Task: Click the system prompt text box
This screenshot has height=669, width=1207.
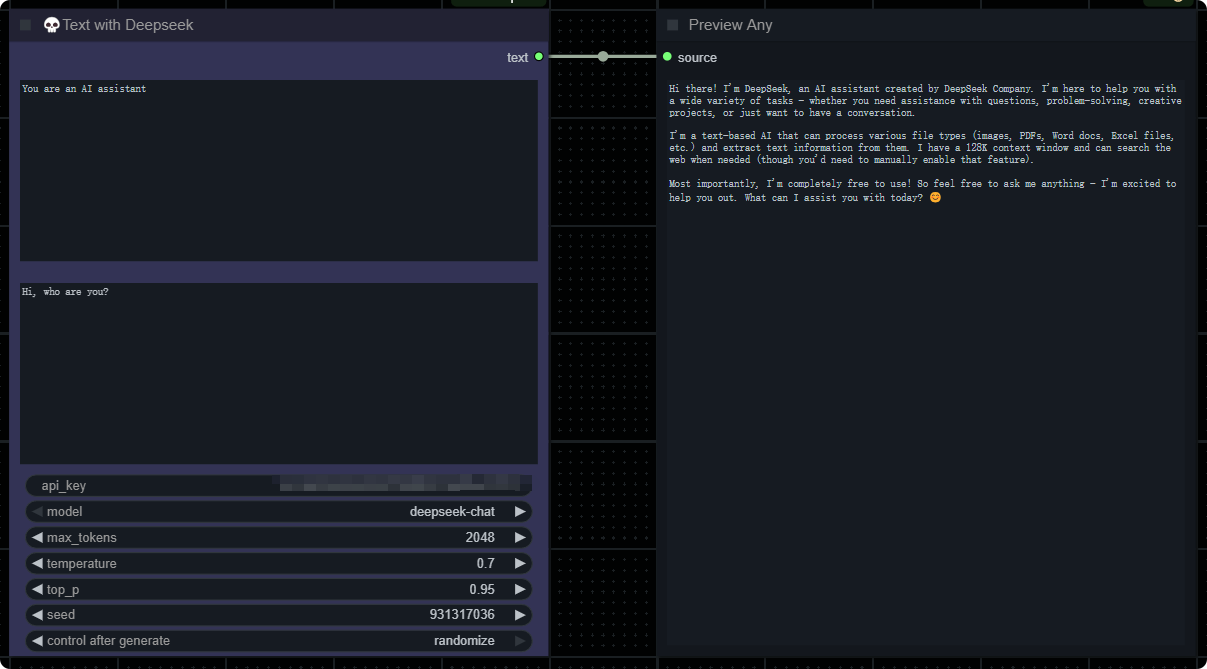Action: (x=278, y=170)
